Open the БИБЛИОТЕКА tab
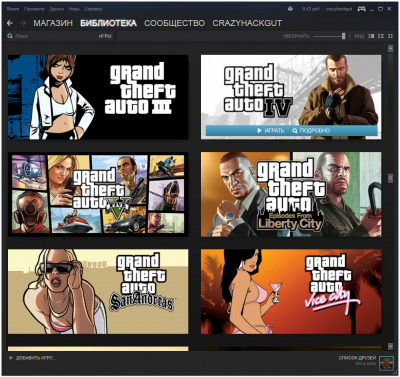The height and width of the screenshot is (377, 400). [108, 23]
